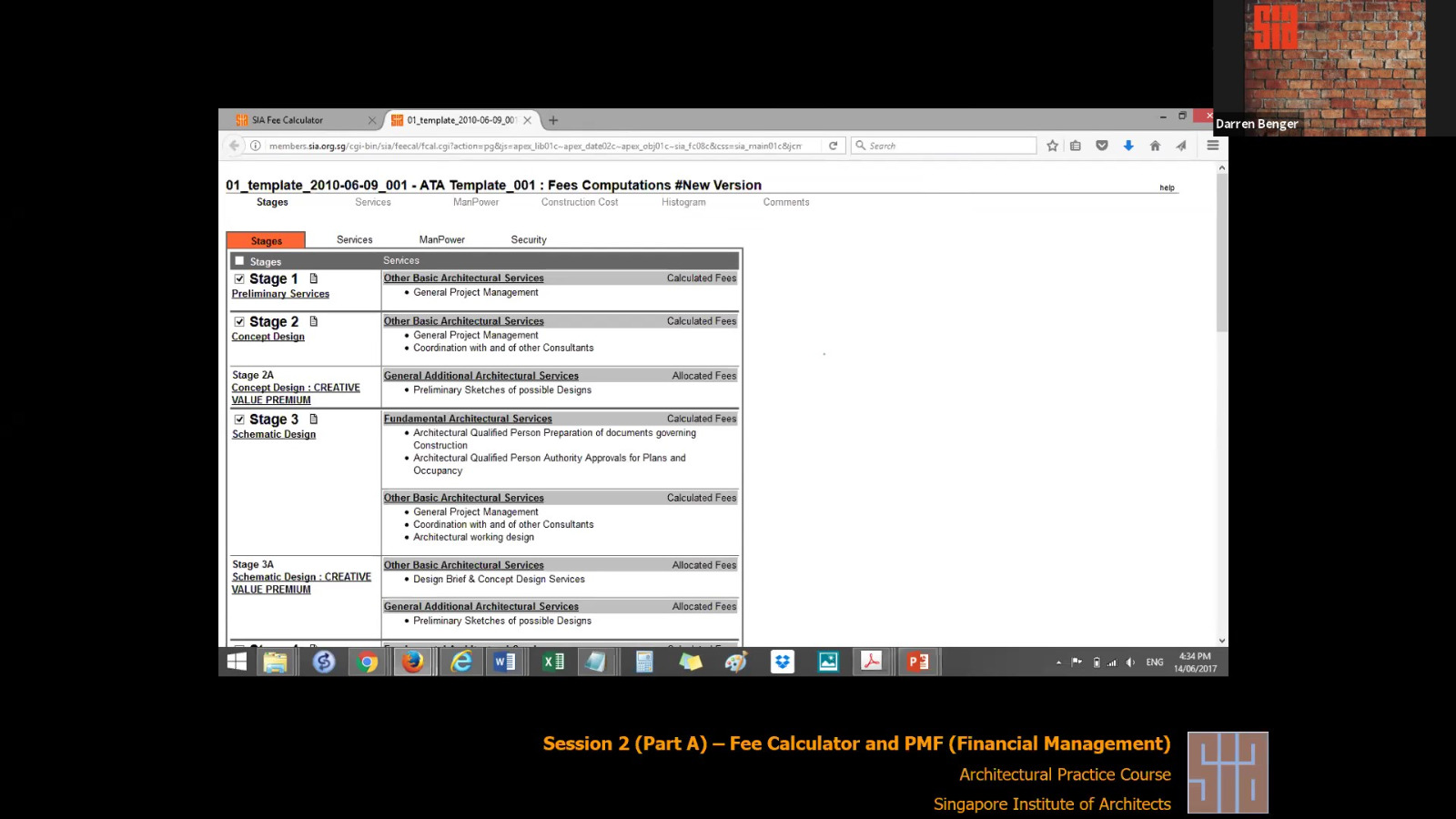The width and height of the screenshot is (1456, 819).
Task: Click the help link
Action: 1167,187
